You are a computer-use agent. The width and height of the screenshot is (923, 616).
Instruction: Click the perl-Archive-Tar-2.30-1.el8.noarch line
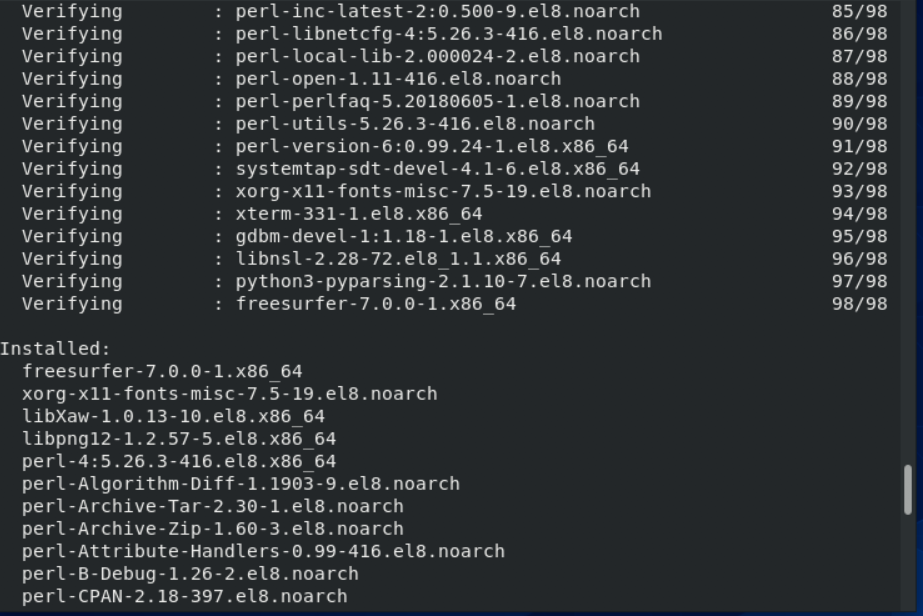click(x=213, y=506)
